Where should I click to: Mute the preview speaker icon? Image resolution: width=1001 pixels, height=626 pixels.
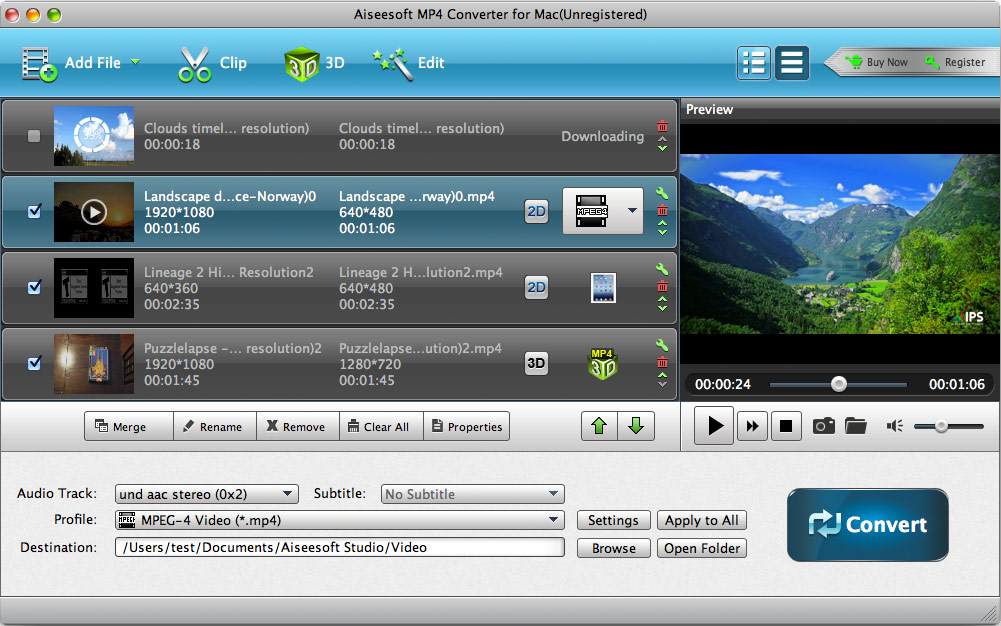[x=894, y=426]
